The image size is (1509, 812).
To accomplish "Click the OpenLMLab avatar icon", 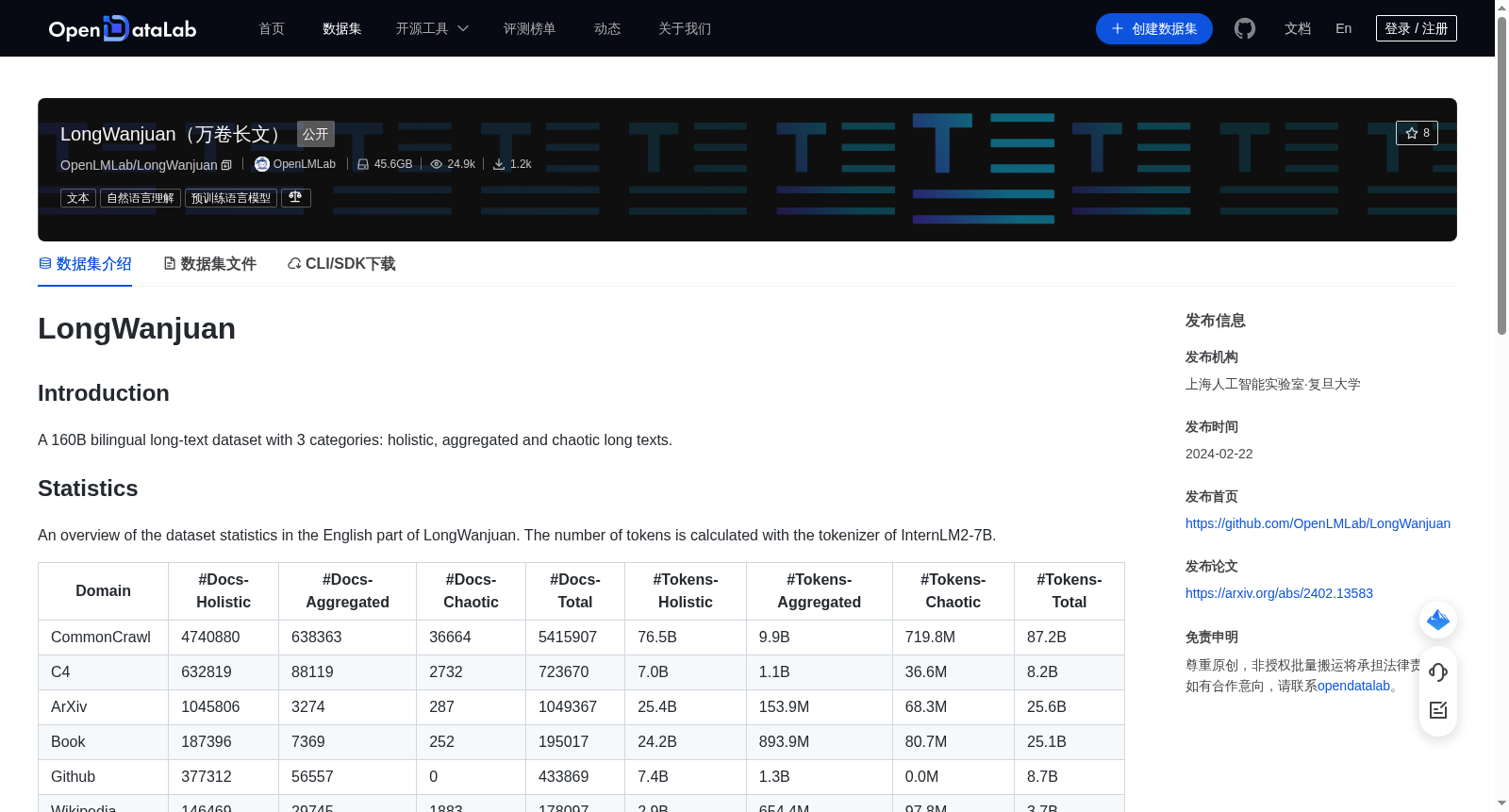I will point(262,164).
